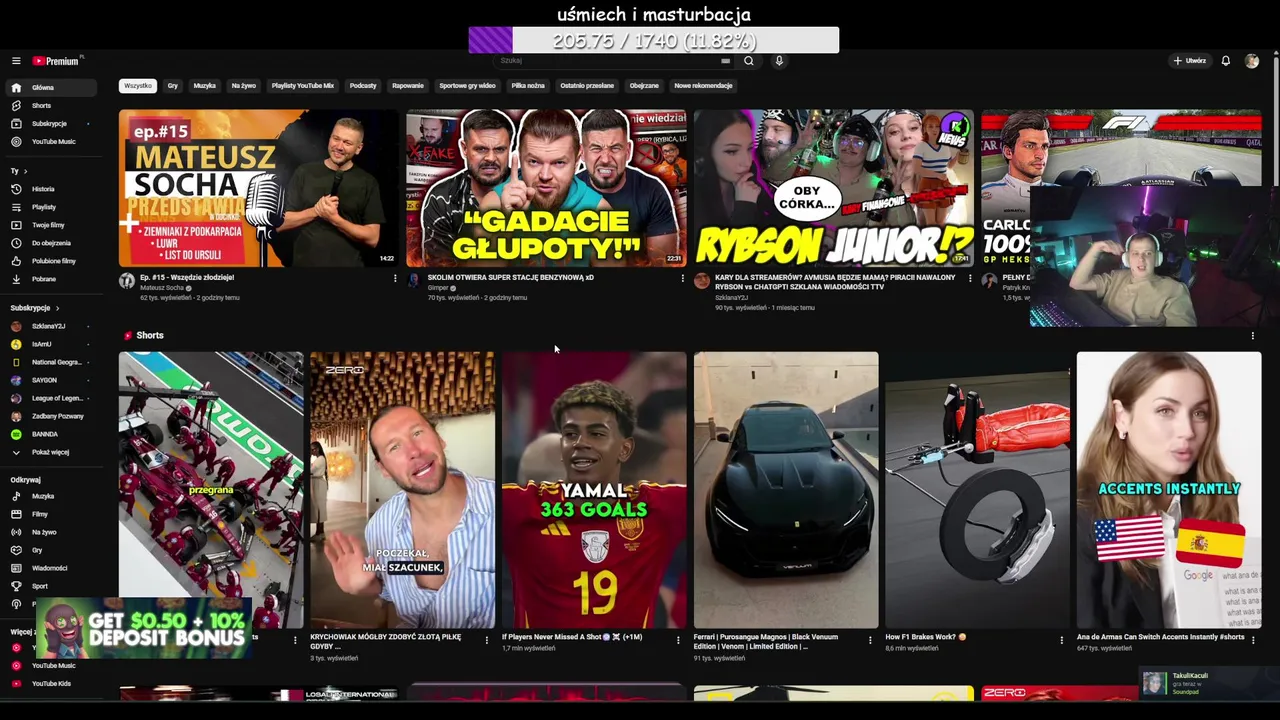
Task: Click the search magnifier button
Action: click(x=748, y=61)
